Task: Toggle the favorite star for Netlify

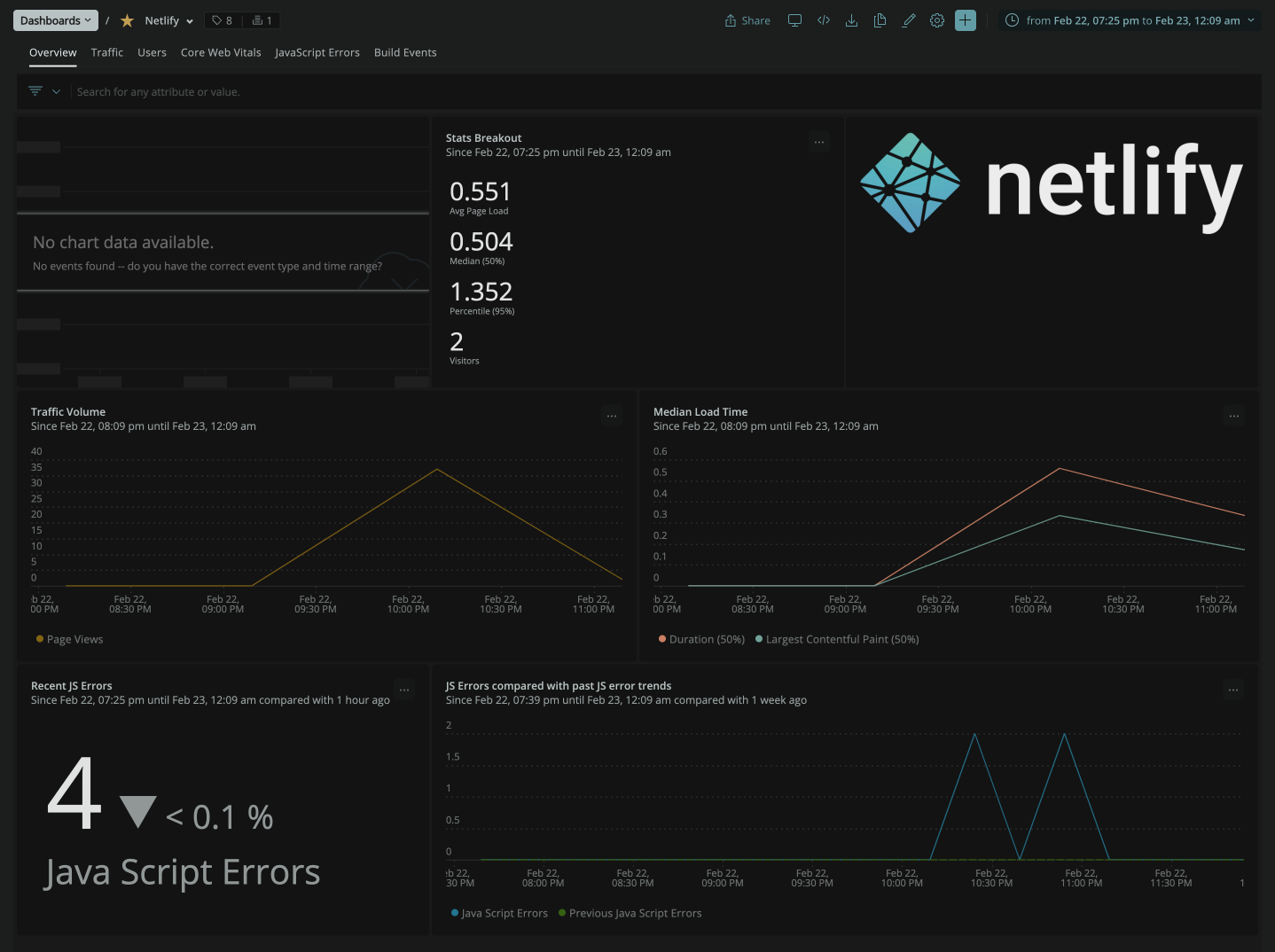Action: pos(127,20)
